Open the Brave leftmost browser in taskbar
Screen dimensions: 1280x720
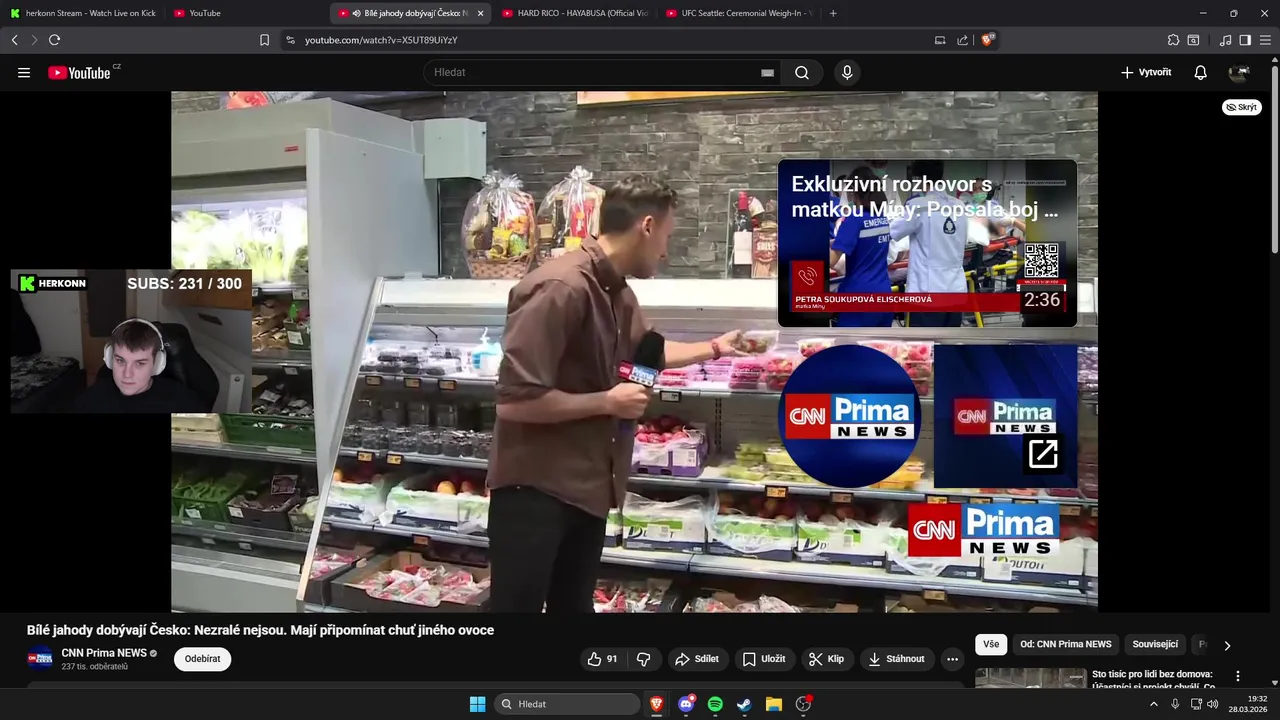pyautogui.click(x=657, y=704)
